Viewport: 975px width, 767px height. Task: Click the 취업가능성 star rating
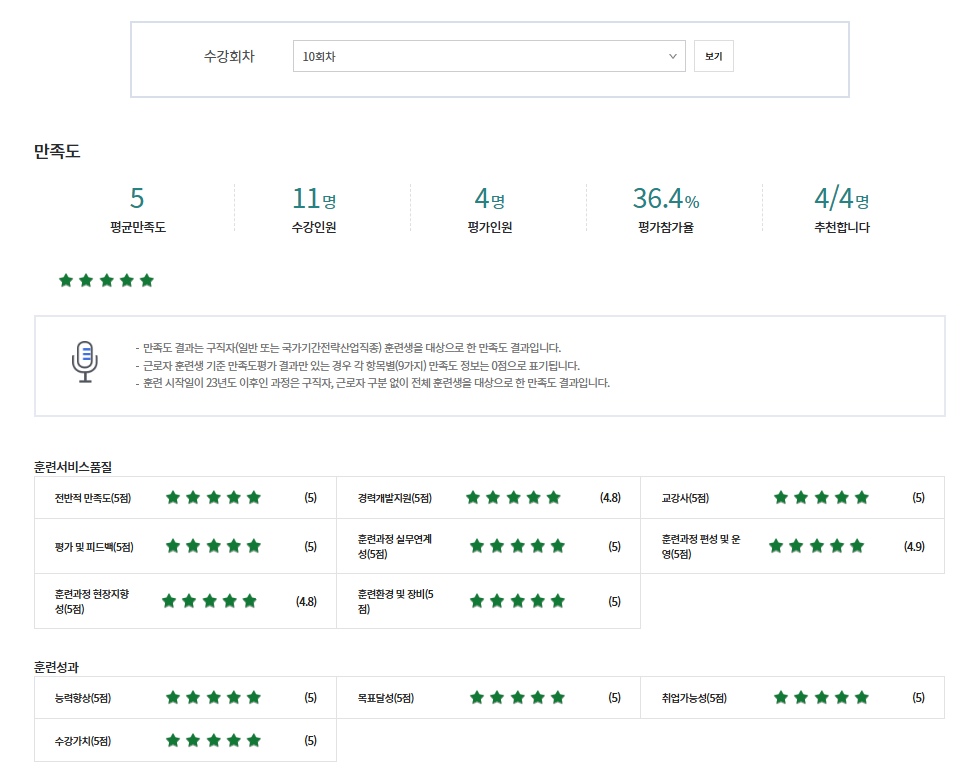[x=821, y=697]
